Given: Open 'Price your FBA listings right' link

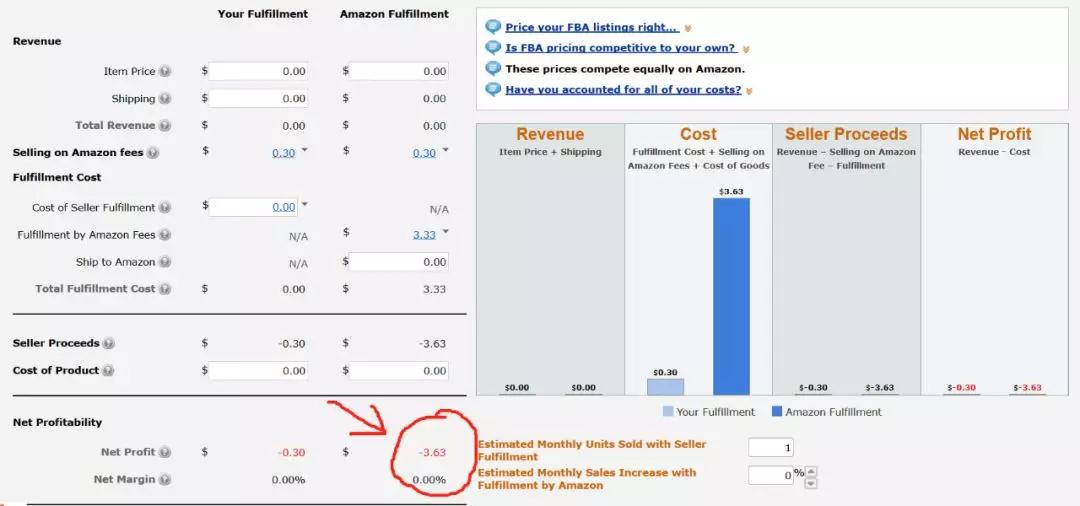Looking at the screenshot, I should [591, 28].
